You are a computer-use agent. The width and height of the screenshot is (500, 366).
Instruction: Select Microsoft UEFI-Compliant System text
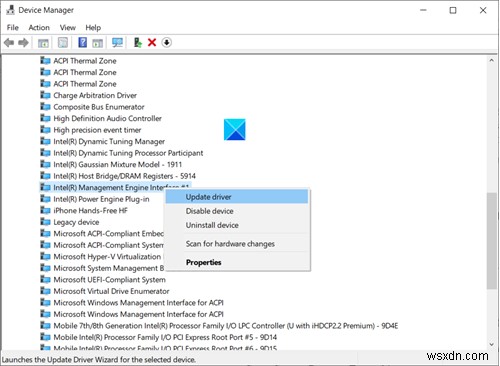pos(109,280)
